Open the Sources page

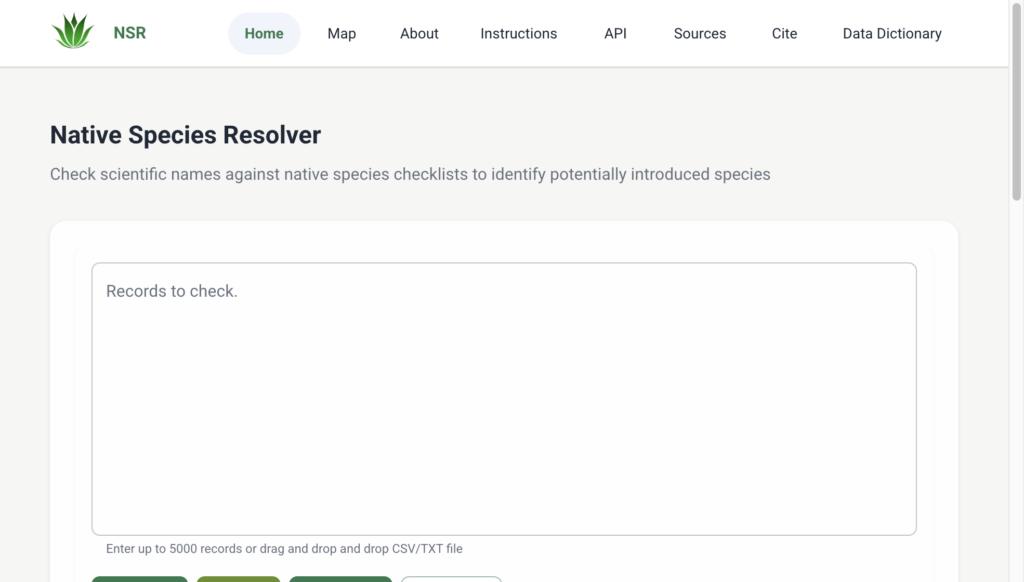click(x=699, y=33)
